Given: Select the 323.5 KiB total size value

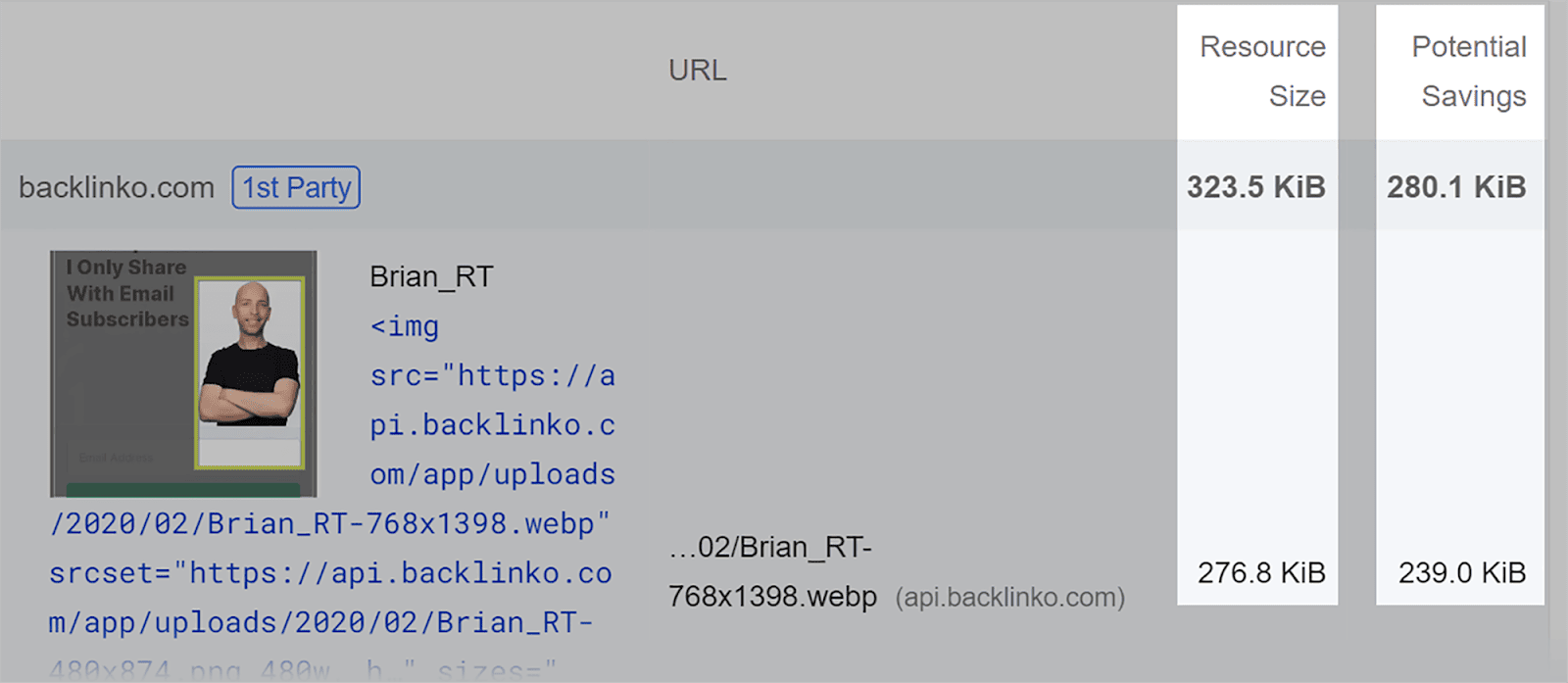Looking at the screenshot, I should 1254,186.
